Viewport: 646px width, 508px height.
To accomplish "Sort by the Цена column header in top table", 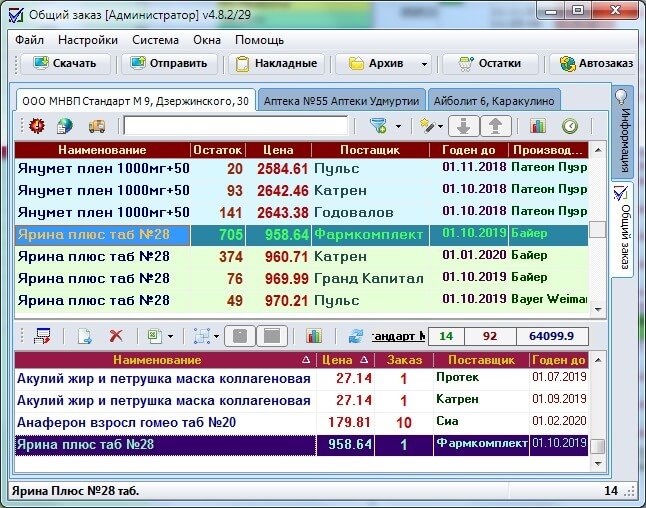I will pyautogui.click(x=277, y=149).
